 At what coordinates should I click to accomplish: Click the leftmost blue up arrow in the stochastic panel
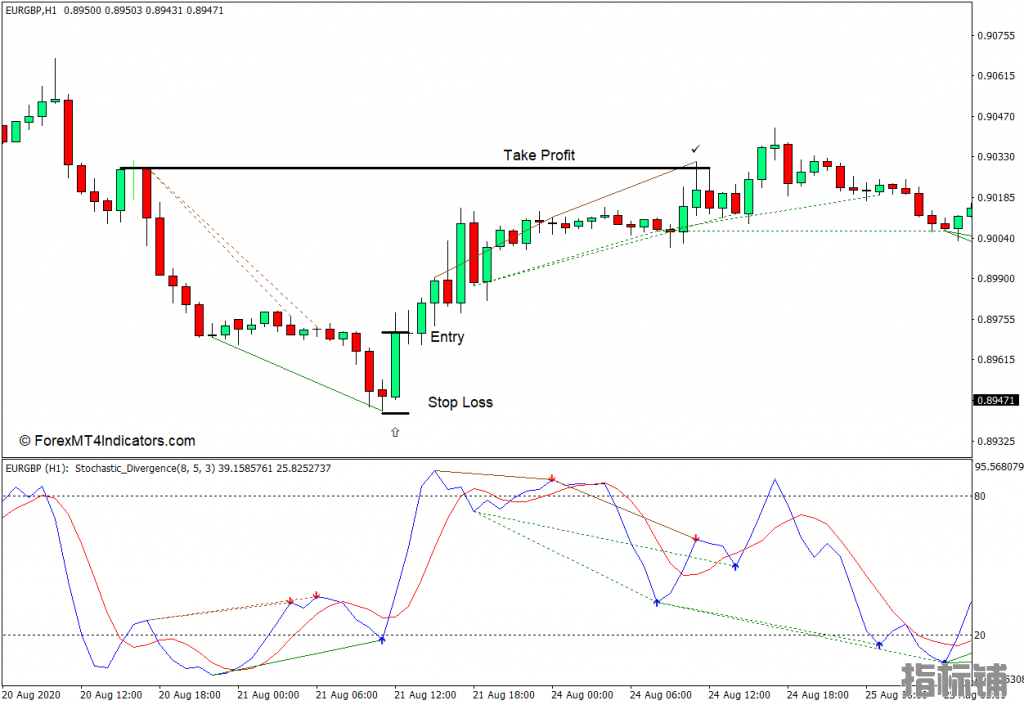click(x=382, y=639)
